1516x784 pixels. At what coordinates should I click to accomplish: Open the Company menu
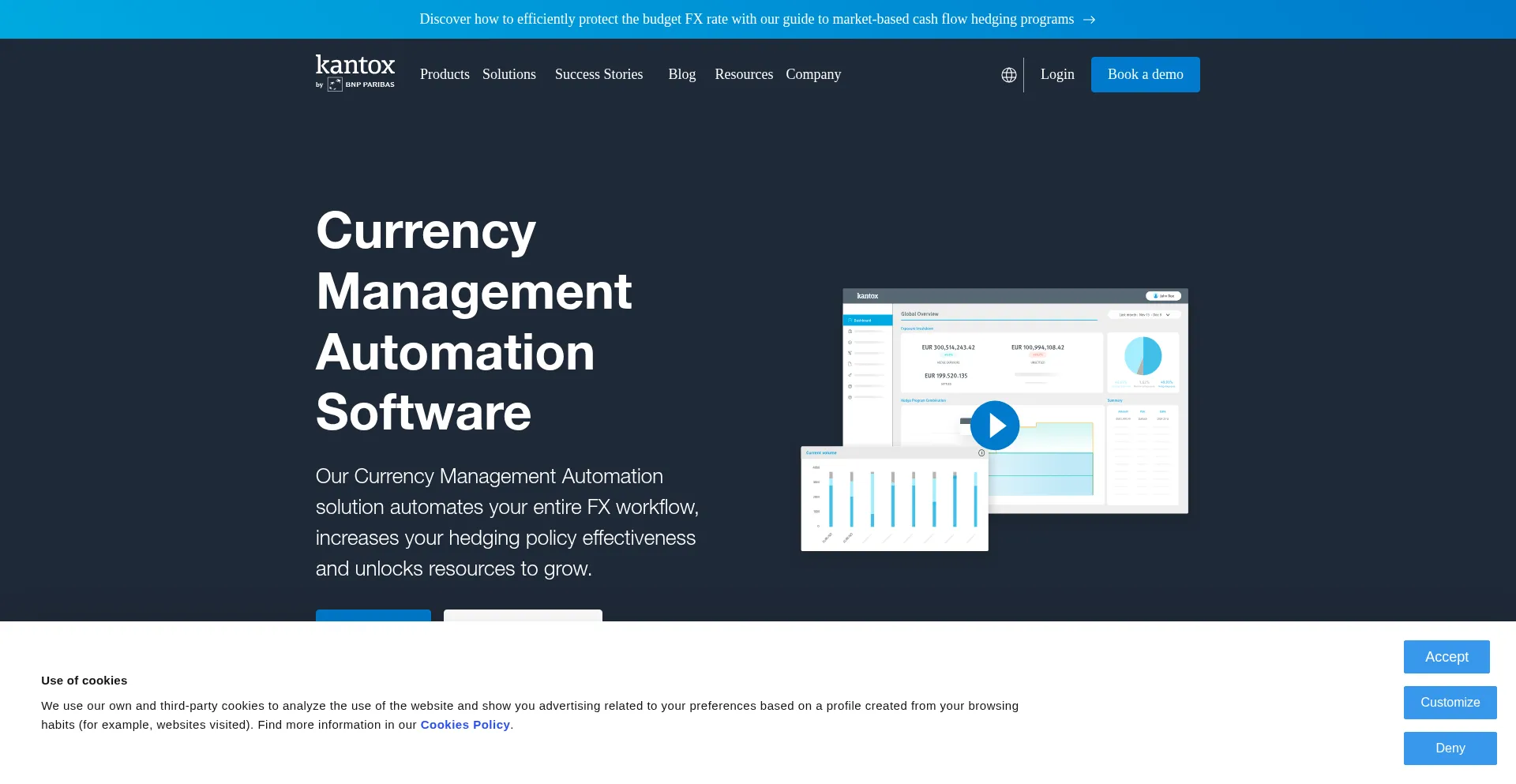coord(812,74)
